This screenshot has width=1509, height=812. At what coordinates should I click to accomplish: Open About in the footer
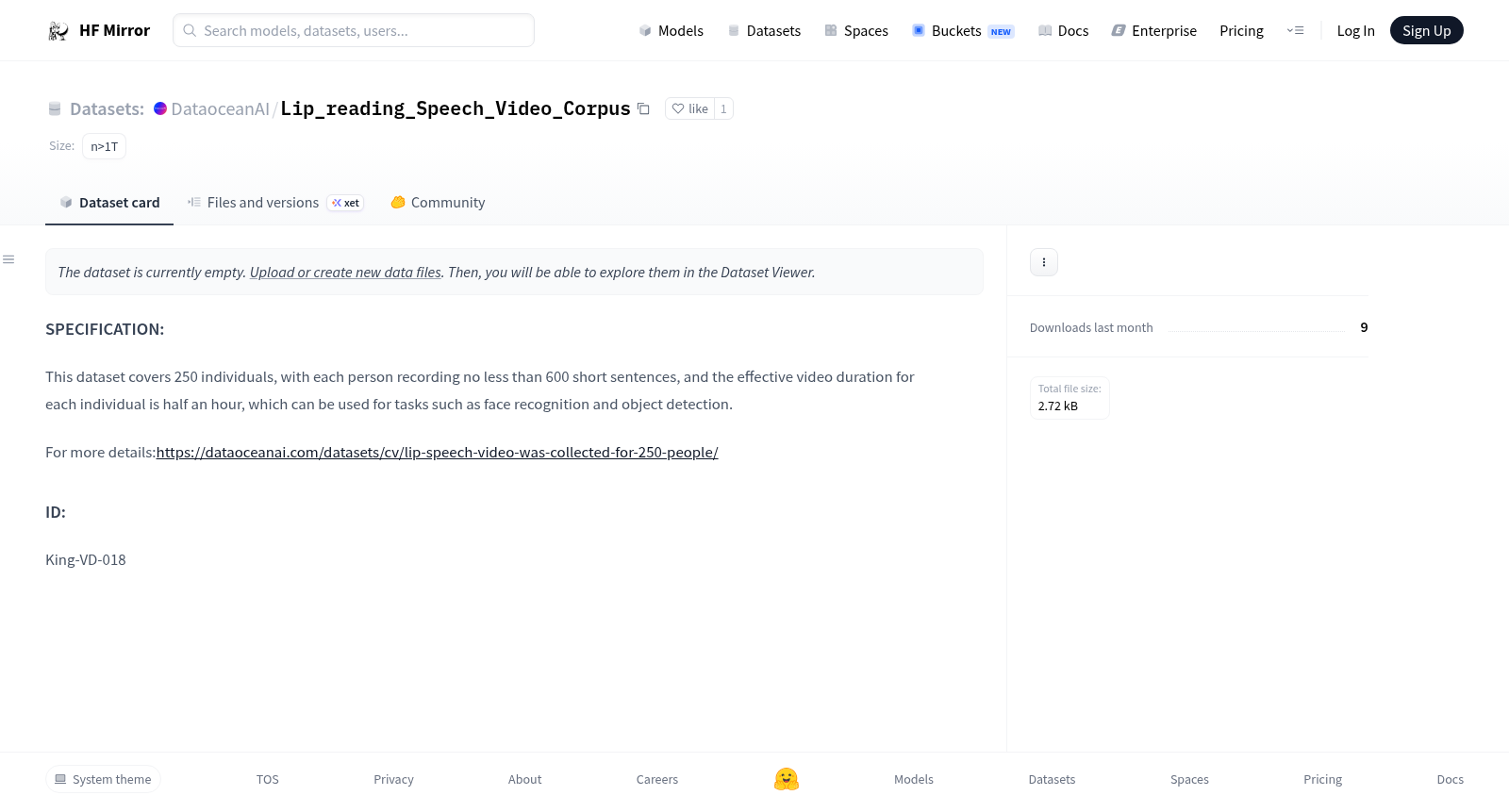[x=524, y=779]
